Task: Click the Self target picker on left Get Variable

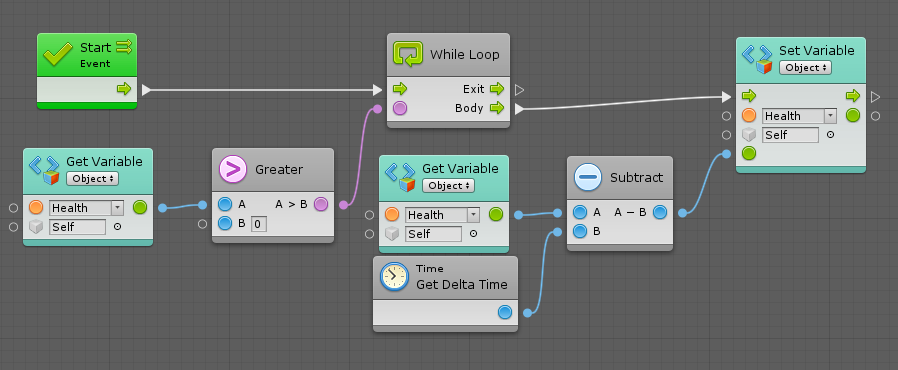Action: 117,227
